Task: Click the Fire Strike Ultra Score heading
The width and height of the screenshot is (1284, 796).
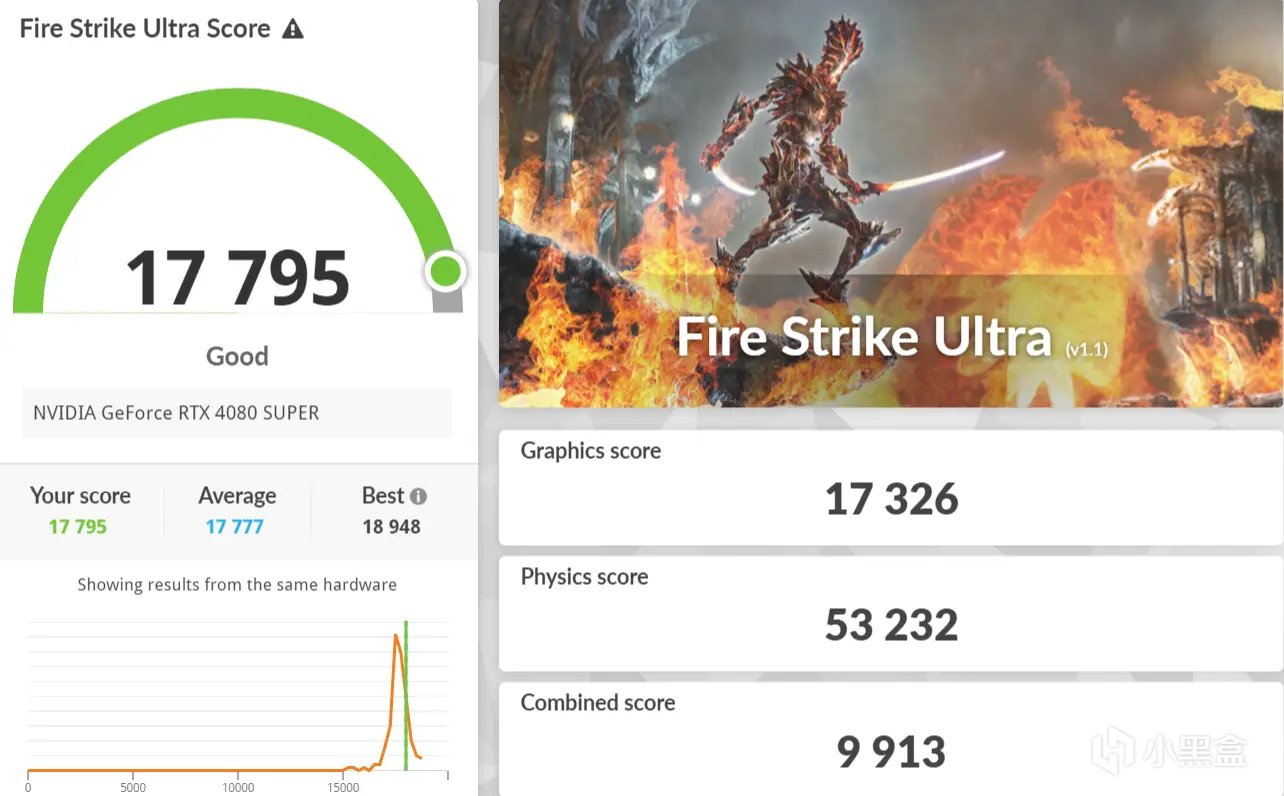Action: pyautogui.click(x=145, y=28)
